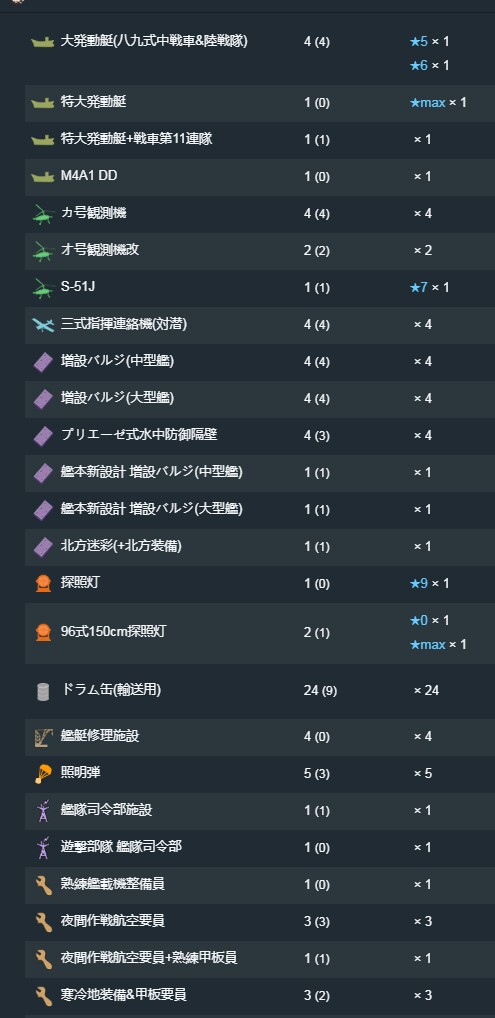Click the ★max improvement label for 特大発動艇
Image resolution: width=495 pixels, height=1018 pixels.
coord(427,103)
